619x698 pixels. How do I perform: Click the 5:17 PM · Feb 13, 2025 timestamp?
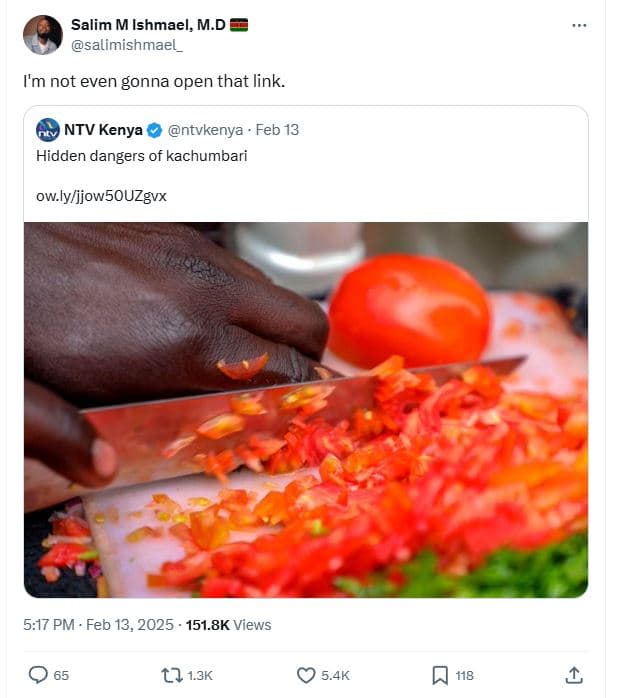[96, 625]
